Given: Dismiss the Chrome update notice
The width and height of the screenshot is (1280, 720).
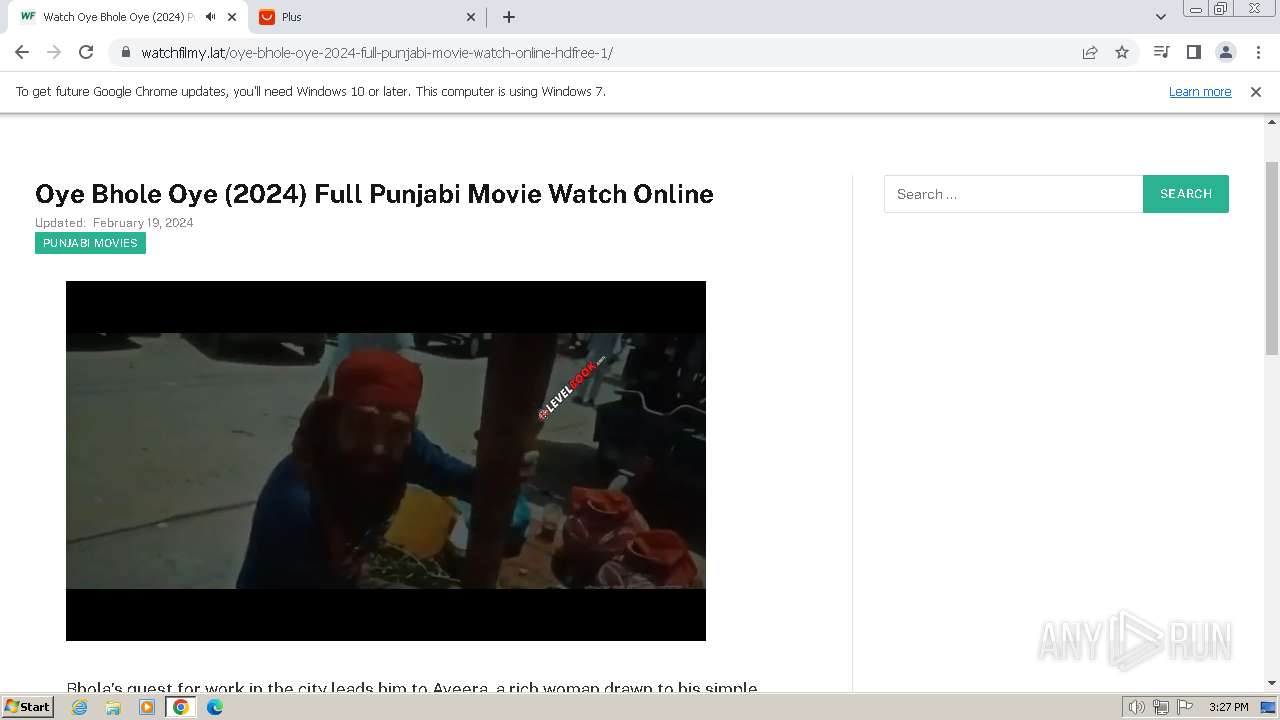Looking at the screenshot, I should point(1256,91).
